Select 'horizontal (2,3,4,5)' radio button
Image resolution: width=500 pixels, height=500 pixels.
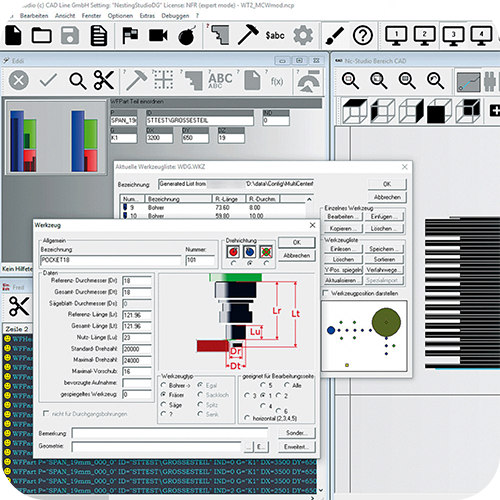point(247,418)
